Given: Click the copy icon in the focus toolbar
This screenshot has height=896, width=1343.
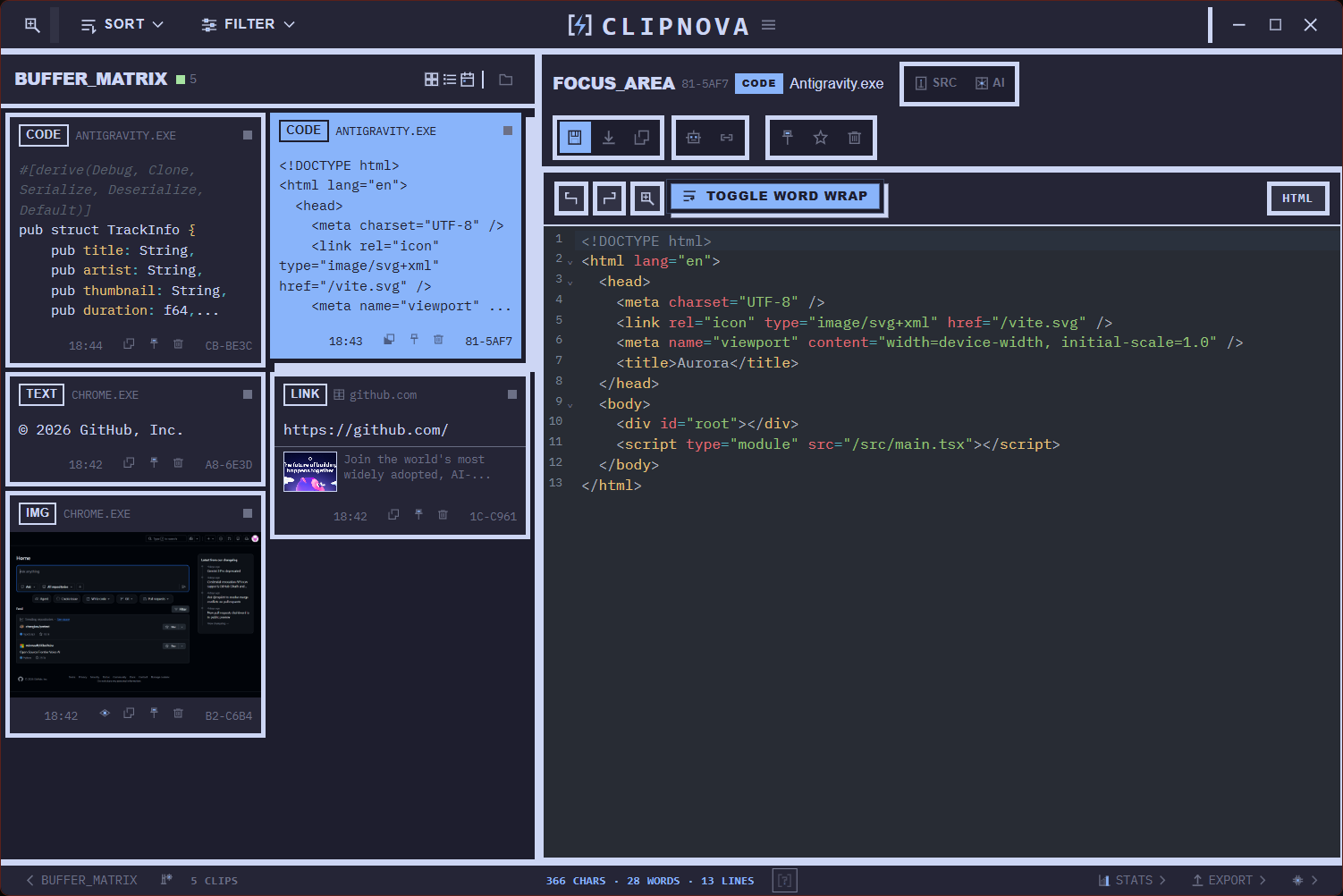Looking at the screenshot, I should (642, 138).
